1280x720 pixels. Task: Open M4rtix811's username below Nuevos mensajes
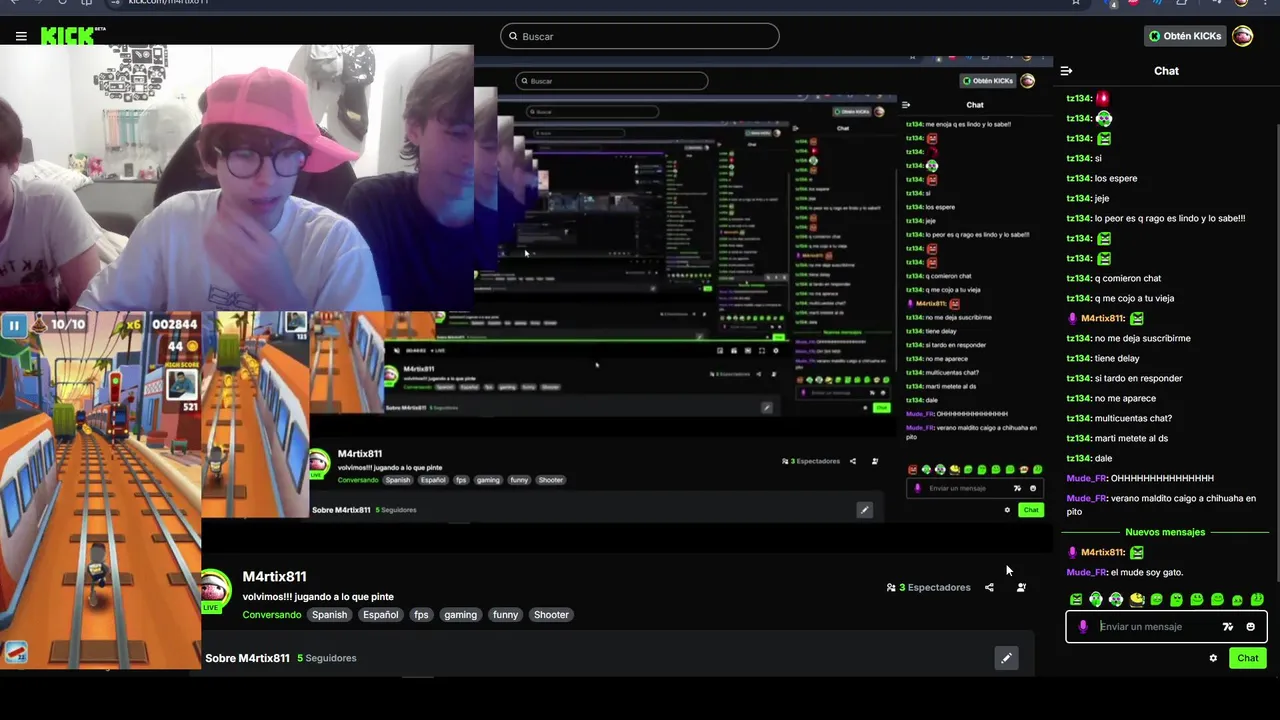(x=1103, y=553)
